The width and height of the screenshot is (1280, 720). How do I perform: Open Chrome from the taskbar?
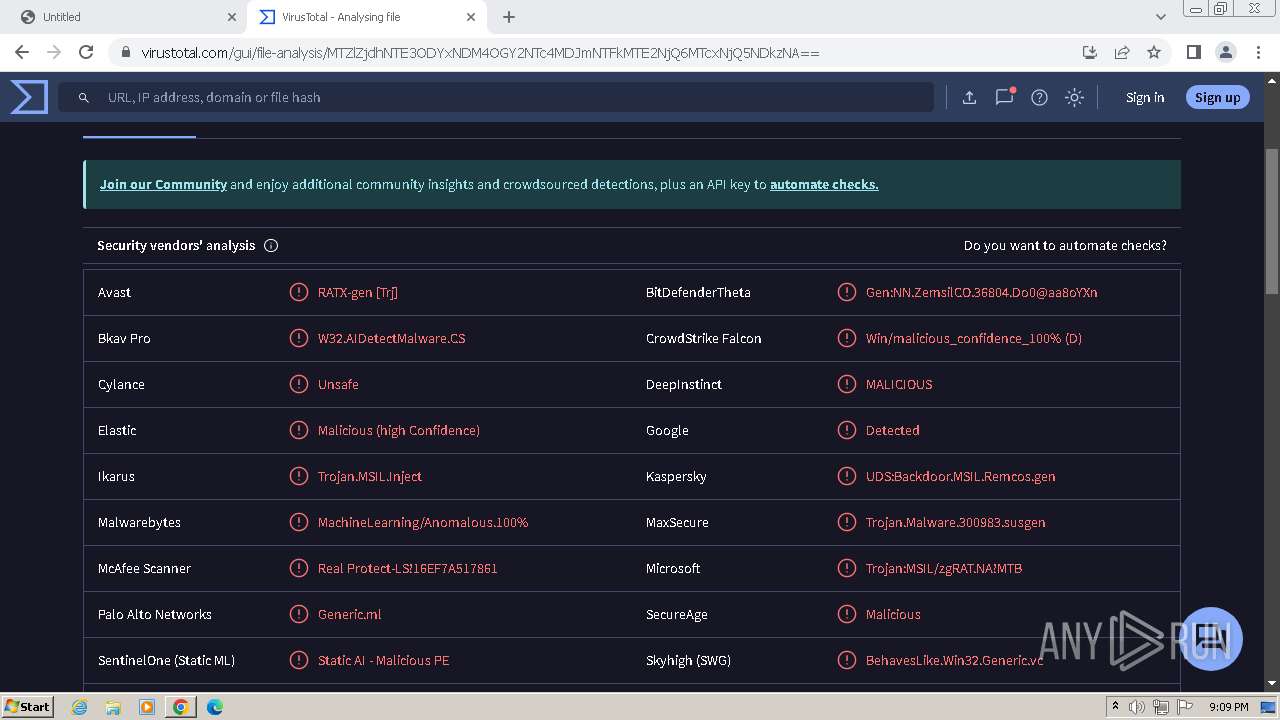(181, 707)
